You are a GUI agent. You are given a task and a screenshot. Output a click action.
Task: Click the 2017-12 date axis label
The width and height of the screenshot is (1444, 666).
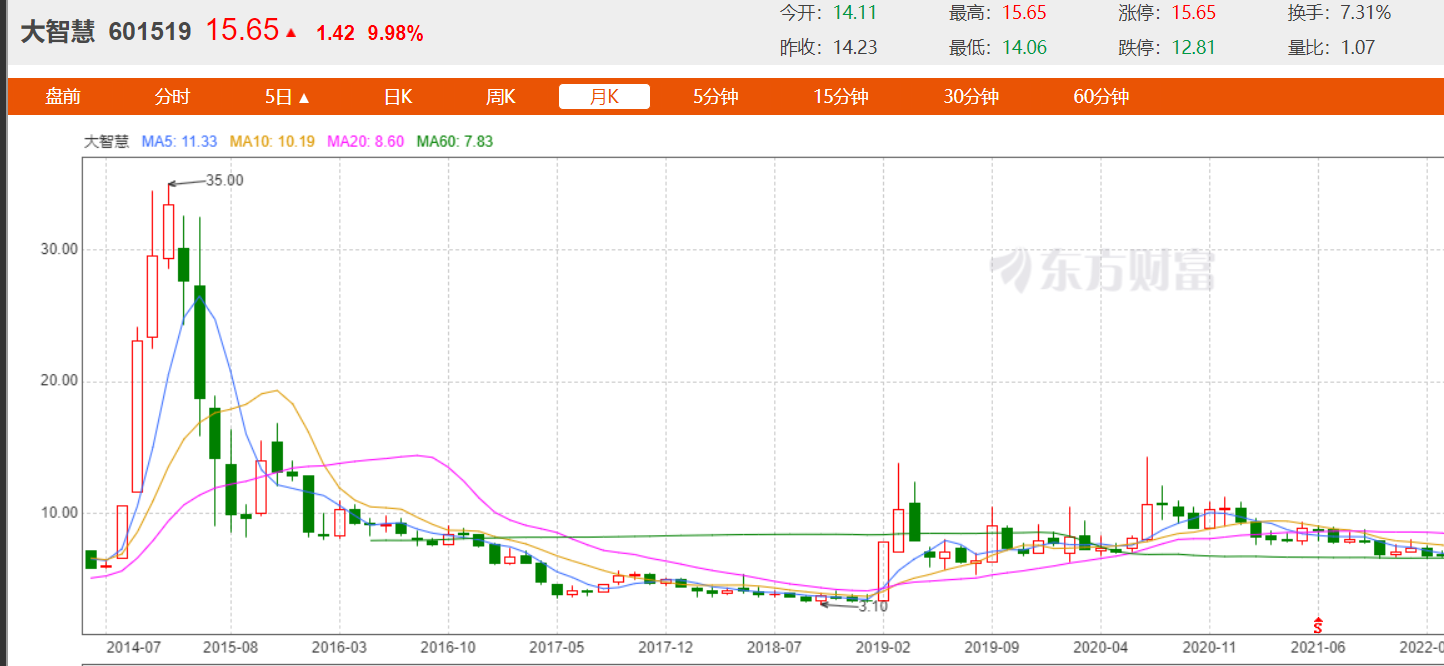pos(666,648)
